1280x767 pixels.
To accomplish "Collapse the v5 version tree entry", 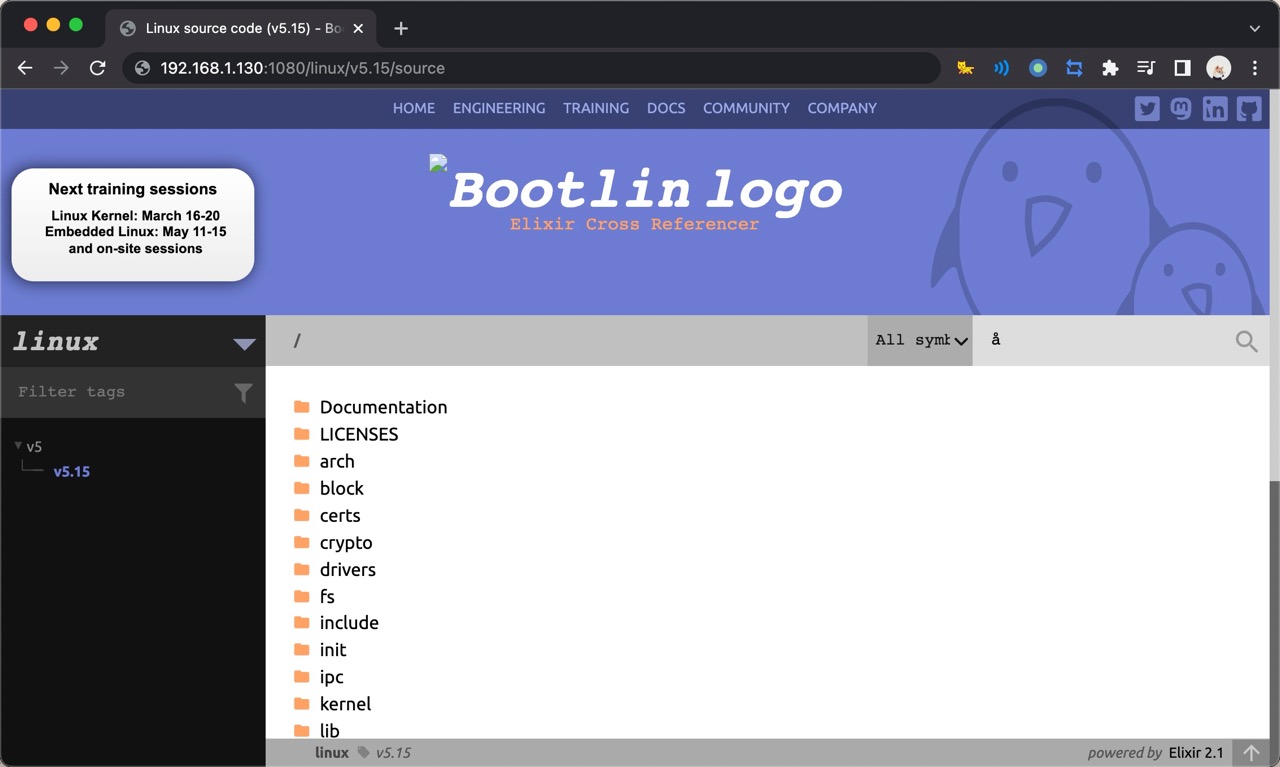I will 17,446.
